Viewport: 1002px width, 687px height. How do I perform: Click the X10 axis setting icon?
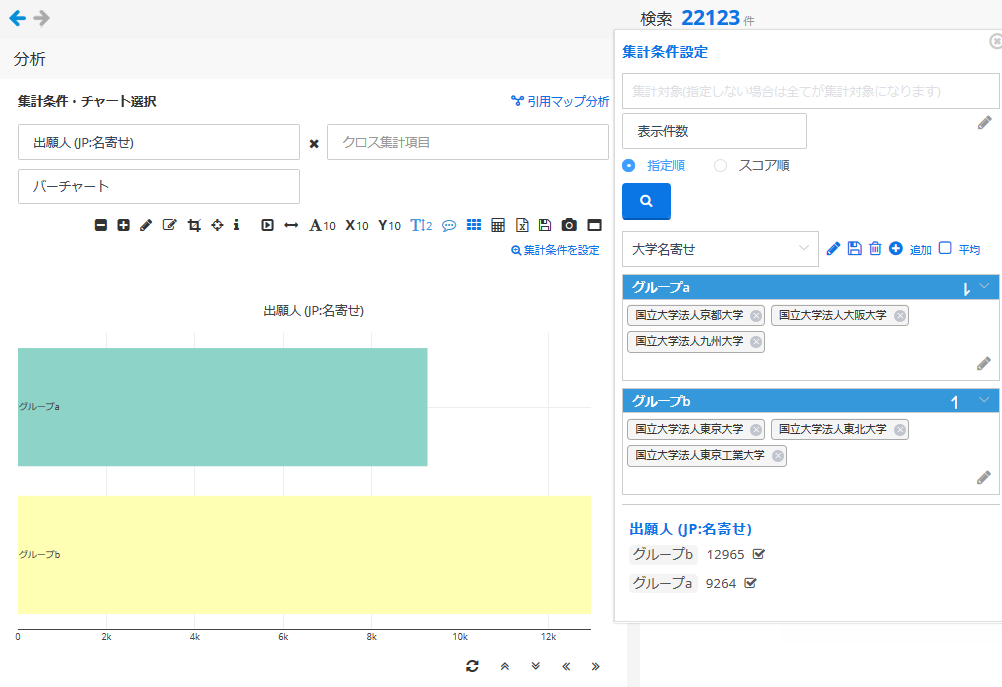point(357,226)
